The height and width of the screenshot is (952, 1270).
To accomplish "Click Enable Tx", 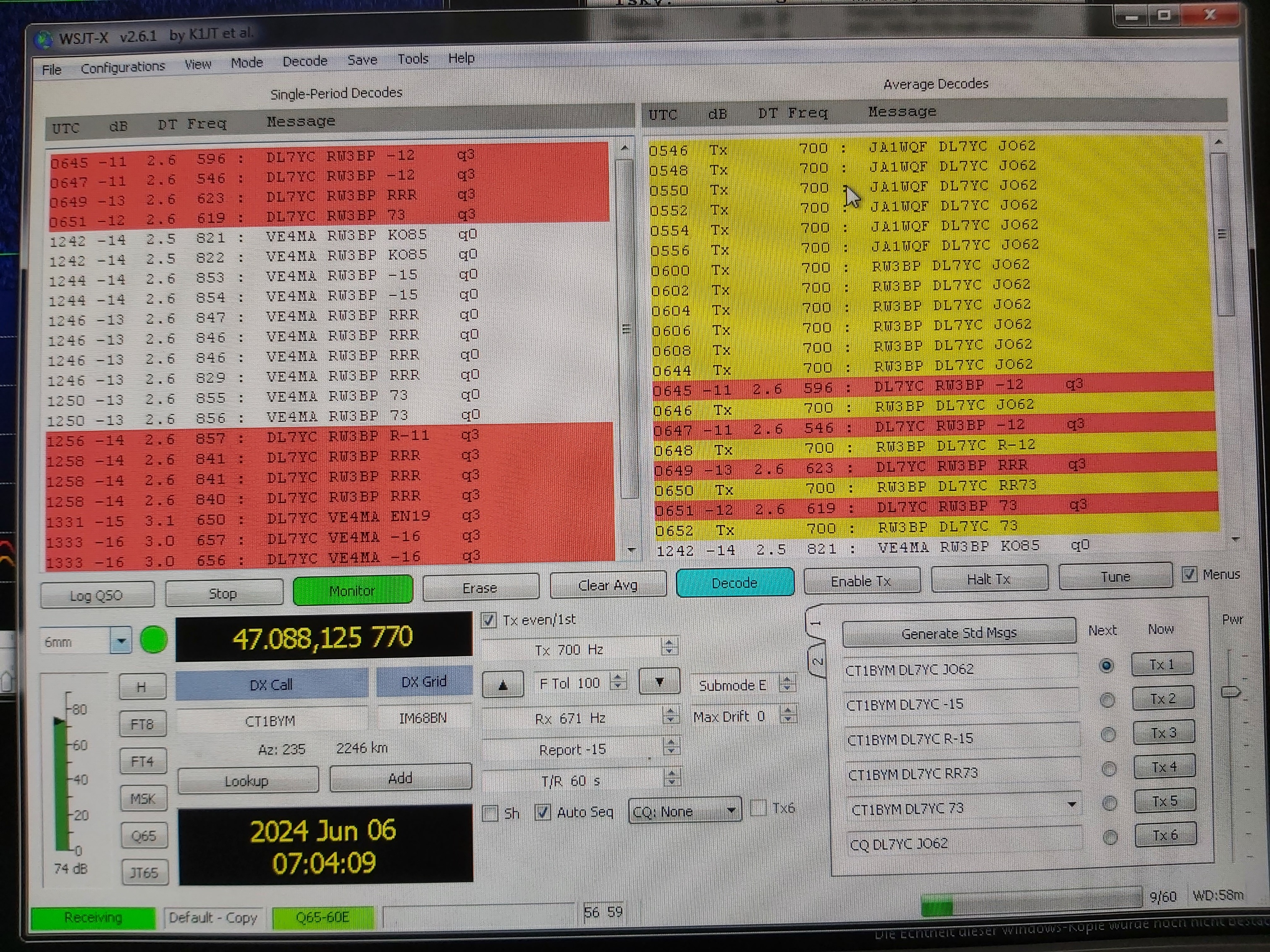I will (x=861, y=581).
